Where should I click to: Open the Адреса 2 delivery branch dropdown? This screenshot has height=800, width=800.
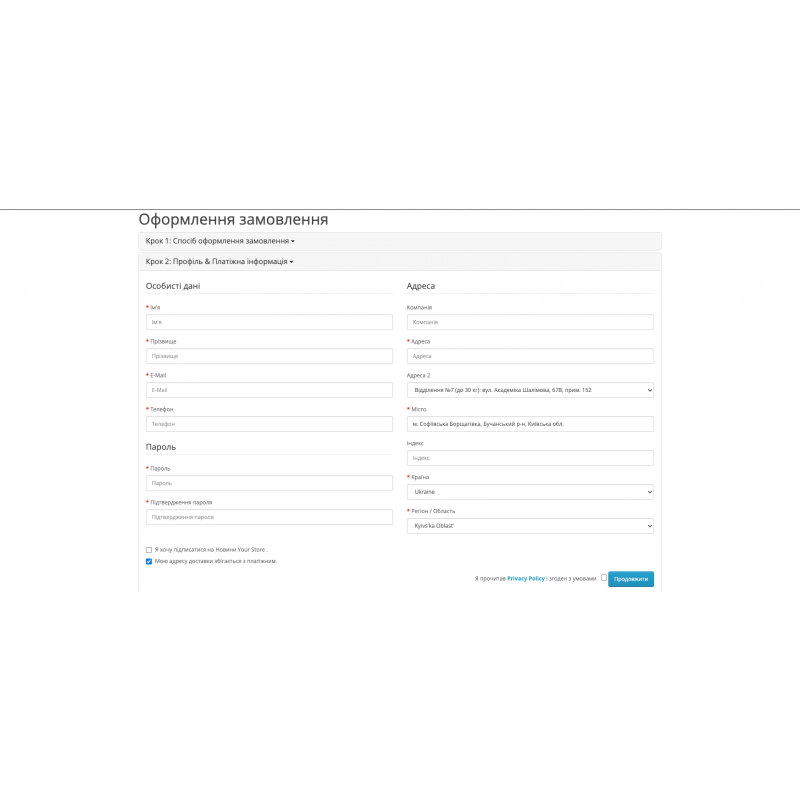529,390
